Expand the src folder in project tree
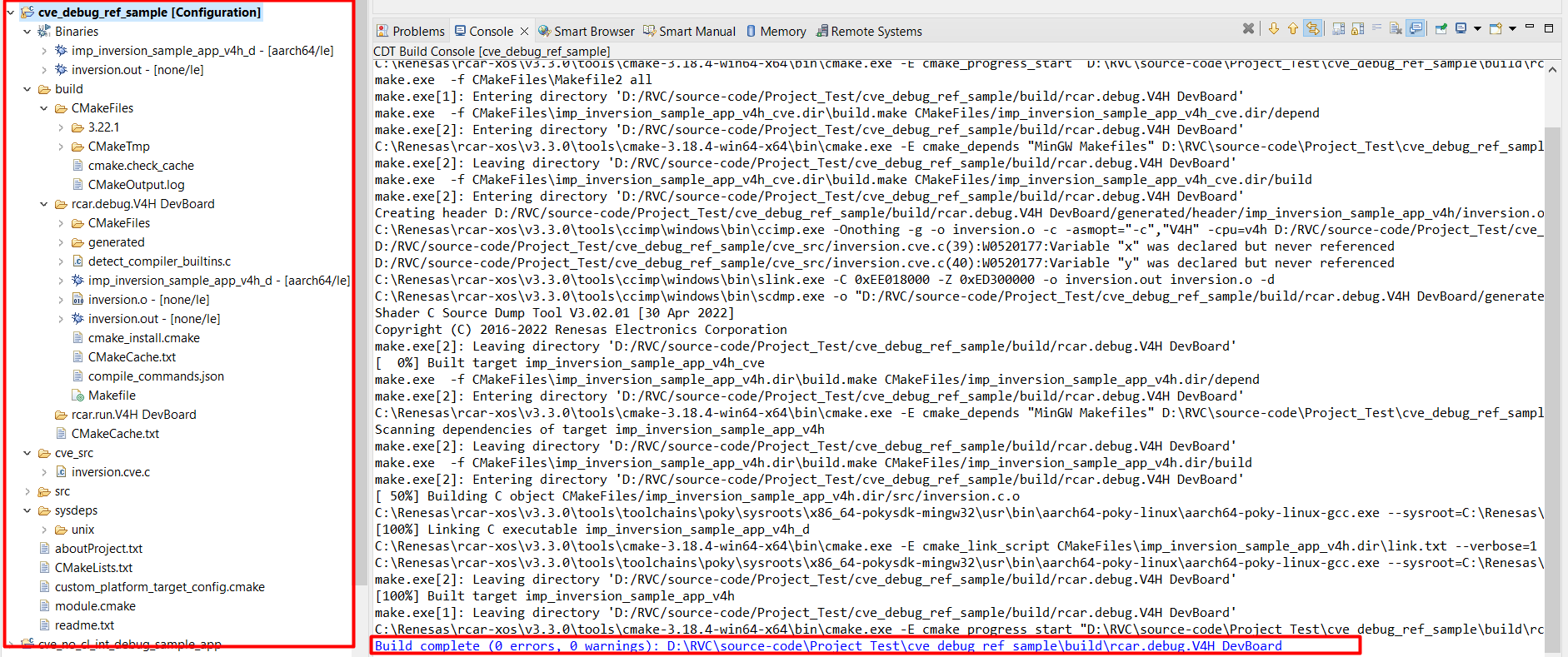 (x=27, y=491)
